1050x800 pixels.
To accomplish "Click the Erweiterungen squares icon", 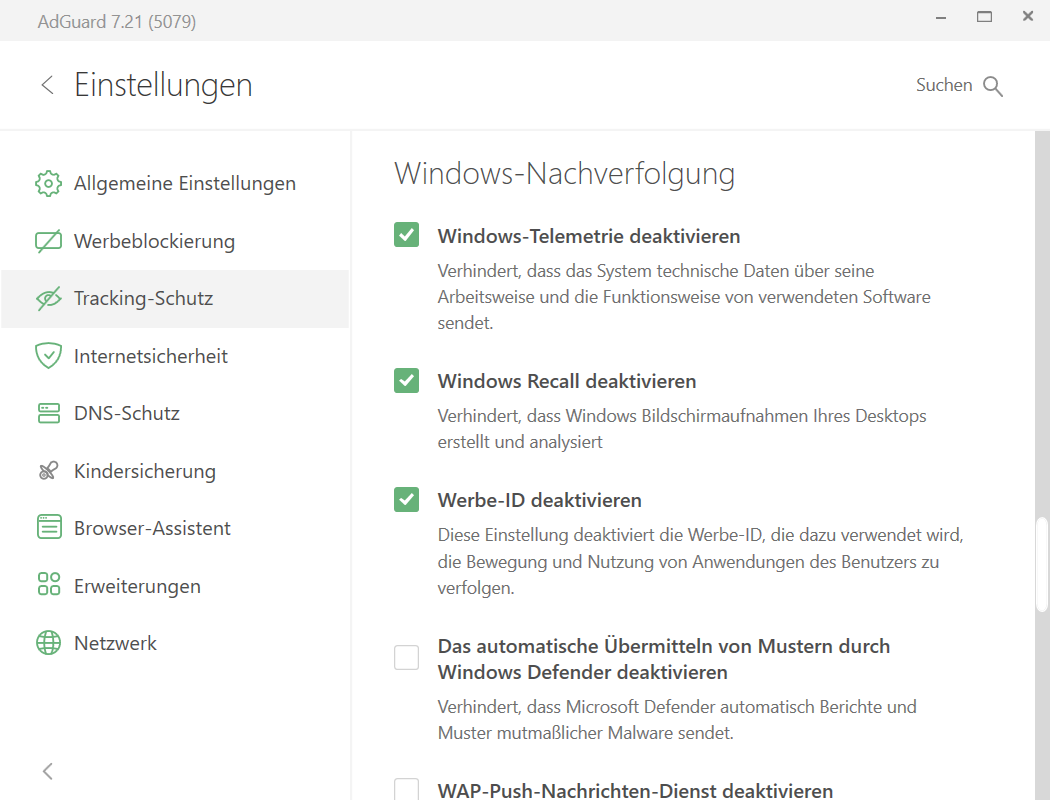I will pyautogui.click(x=48, y=584).
